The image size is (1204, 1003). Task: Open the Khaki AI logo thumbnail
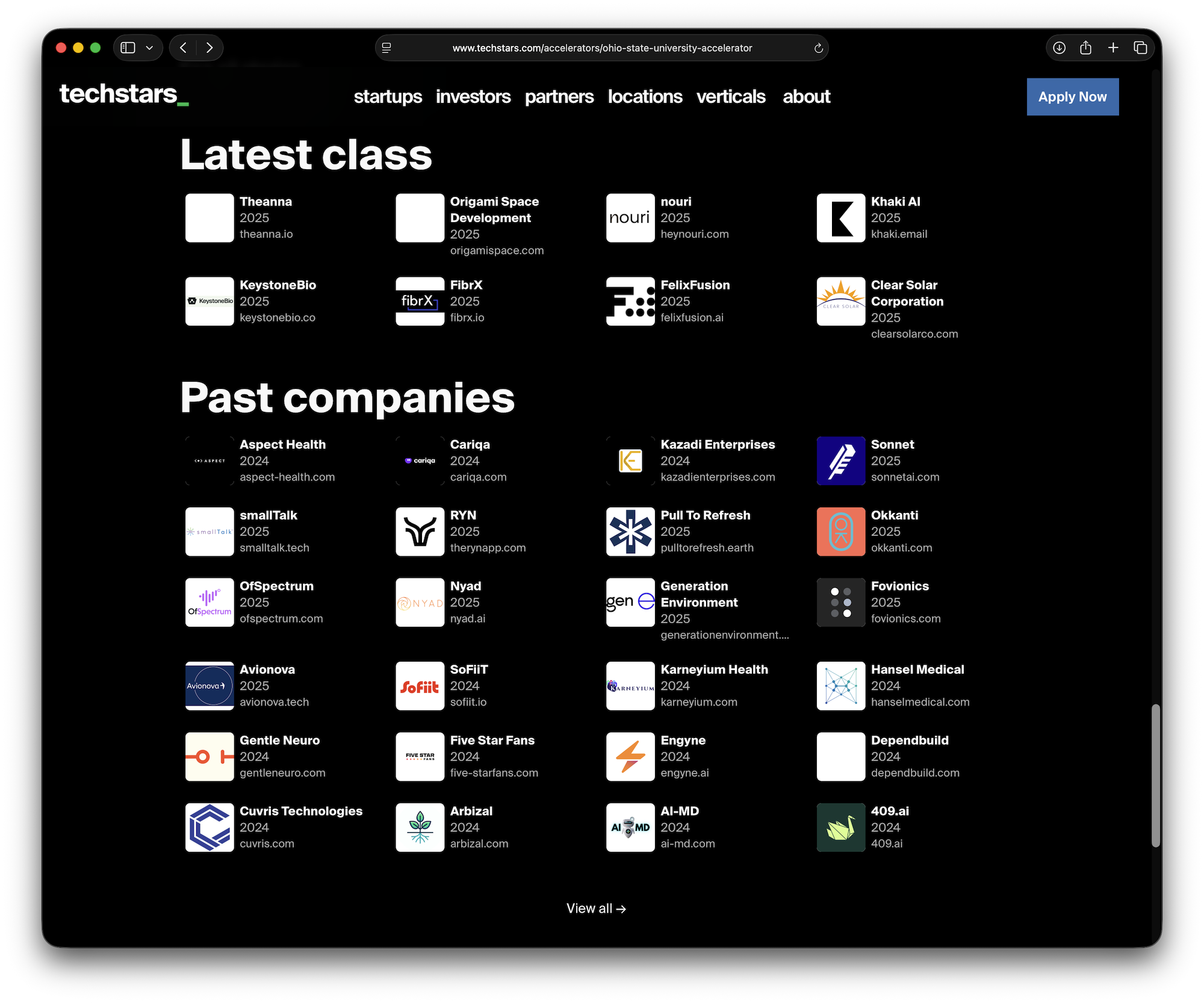click(x=840, y=218)
